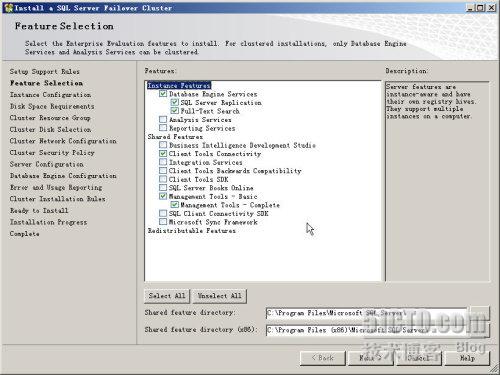Minimize the installer window
The image size is (500, 375).
[x=470, y=7]
